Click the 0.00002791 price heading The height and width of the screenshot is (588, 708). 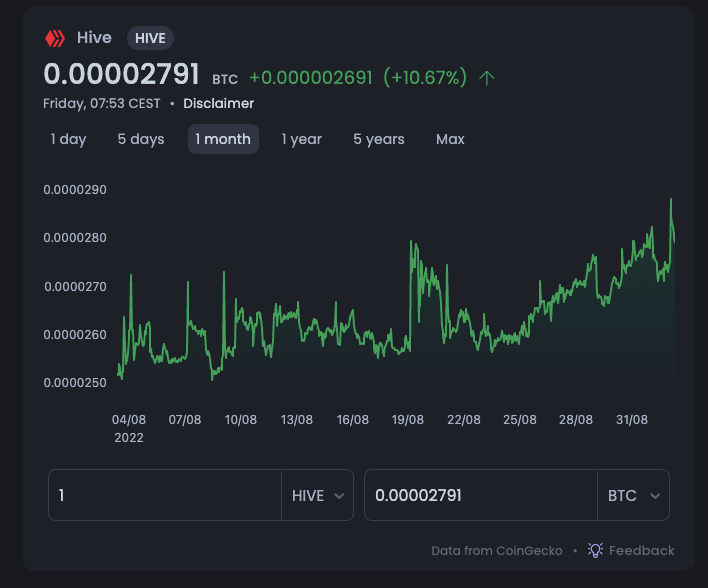point(121,74)
